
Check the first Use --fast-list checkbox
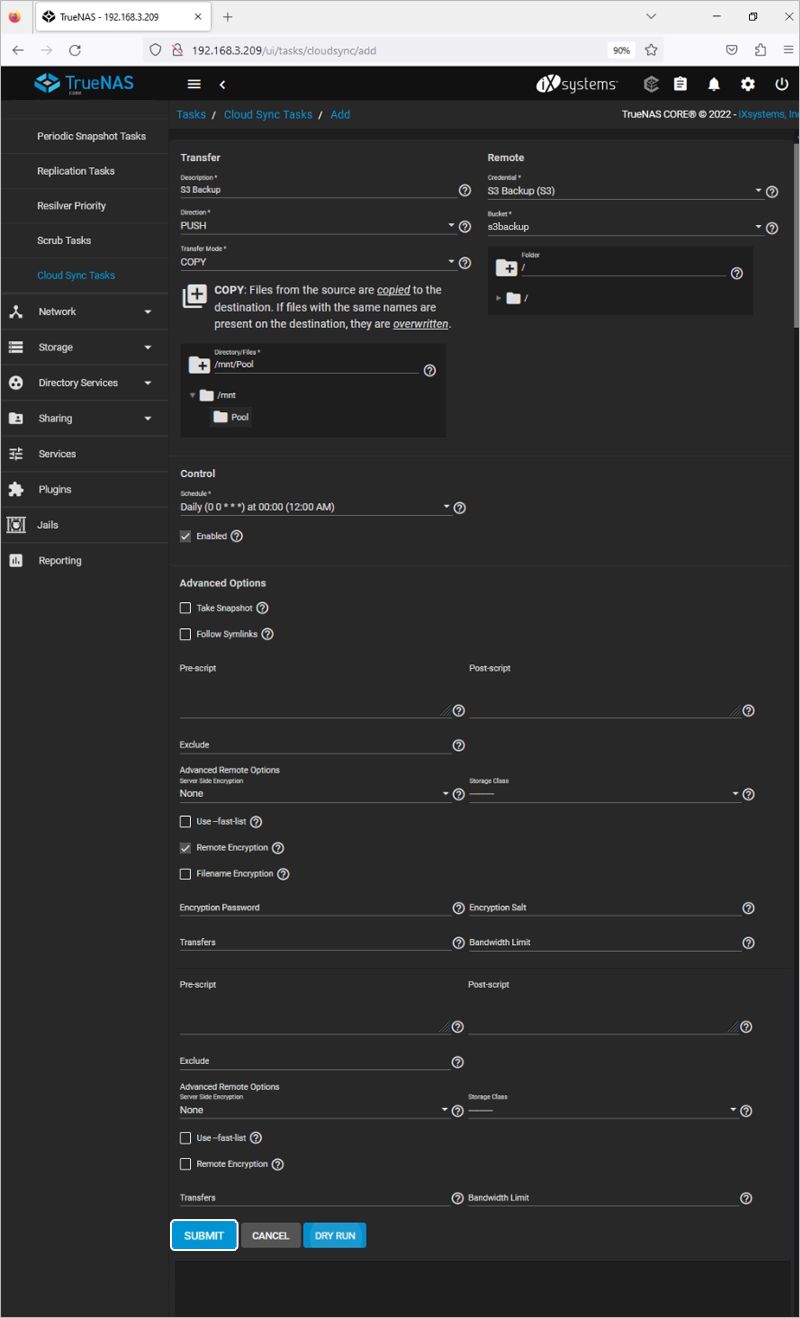point(185,821)
